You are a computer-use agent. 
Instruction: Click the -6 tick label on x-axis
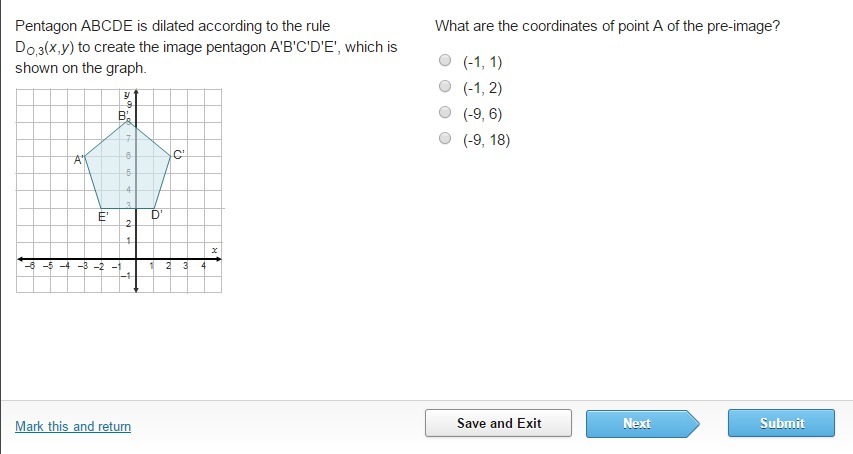tap(31, 266)
